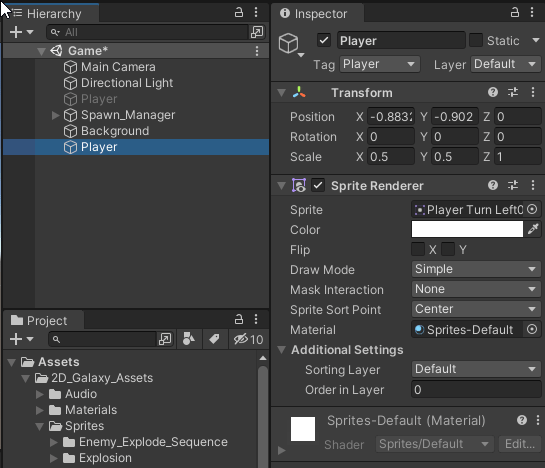Select Background object in Hierarchy
545x468 pixels.
coord(115,131)
